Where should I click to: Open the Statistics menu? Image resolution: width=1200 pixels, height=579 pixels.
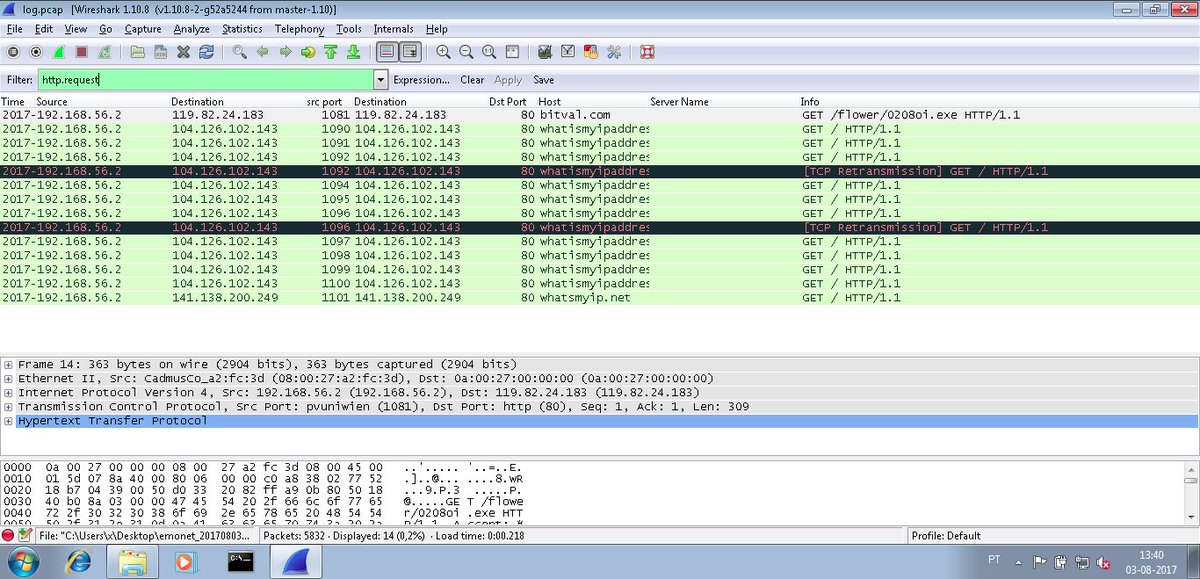coord(243,29)
